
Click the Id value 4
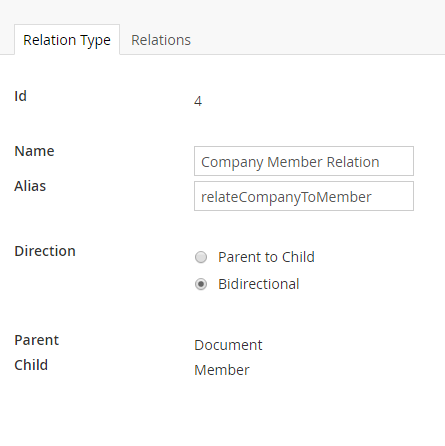(198, 101)
